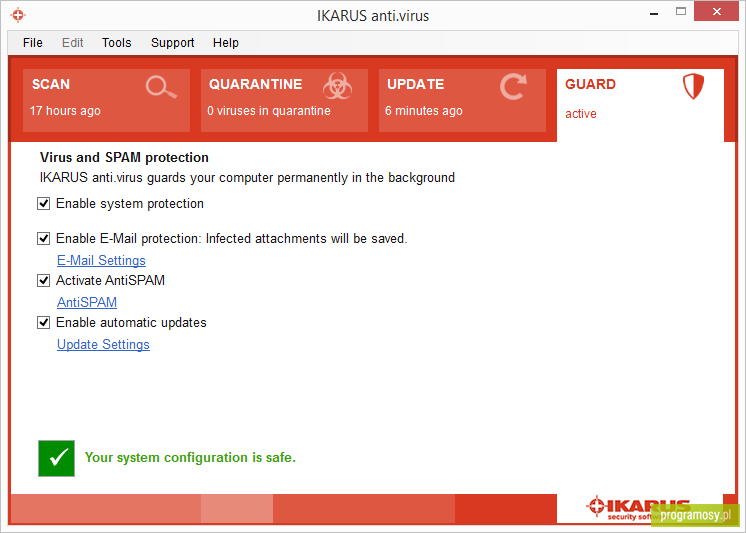Open the Edit menu
Viewport: 746px width, 533px height.
coord(72,43)
